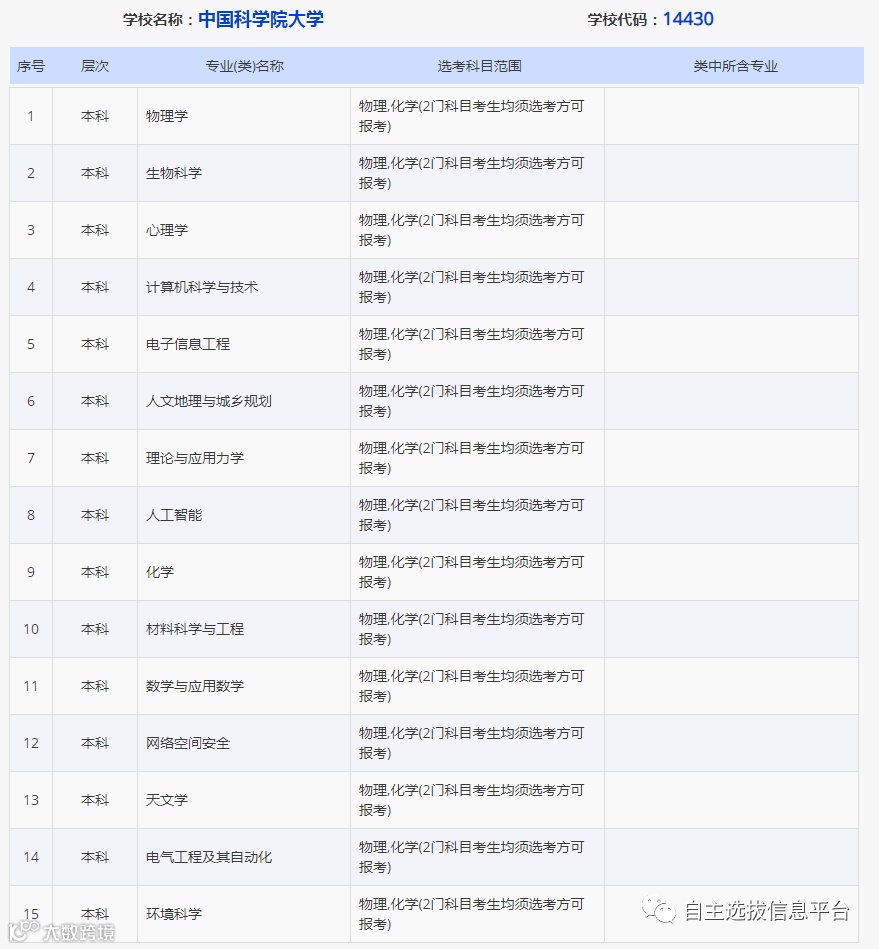The image size is (879, 949).
Task: Click row number 10 in 序号 column
Action: point(31,629)
